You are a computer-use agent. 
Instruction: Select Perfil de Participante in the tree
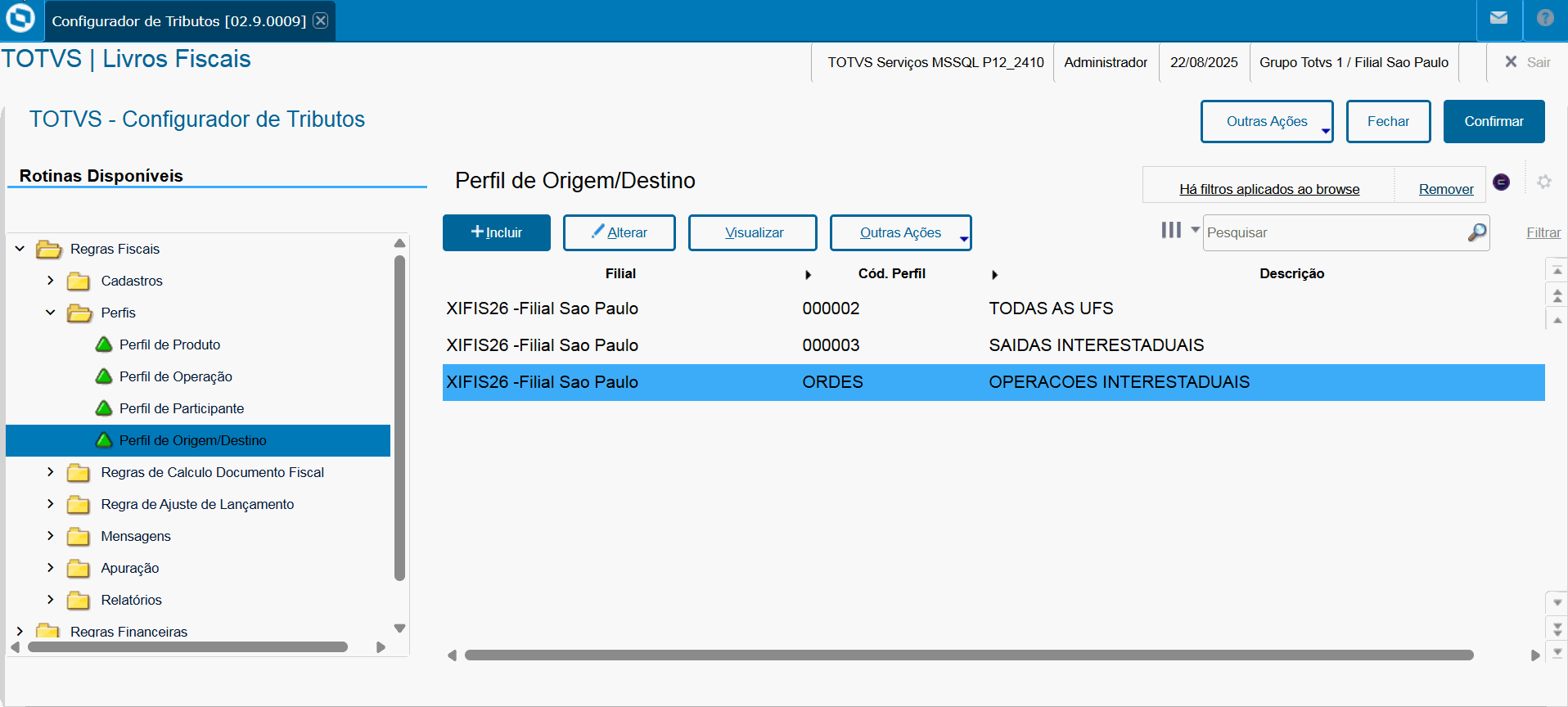[x=182, y=408]
